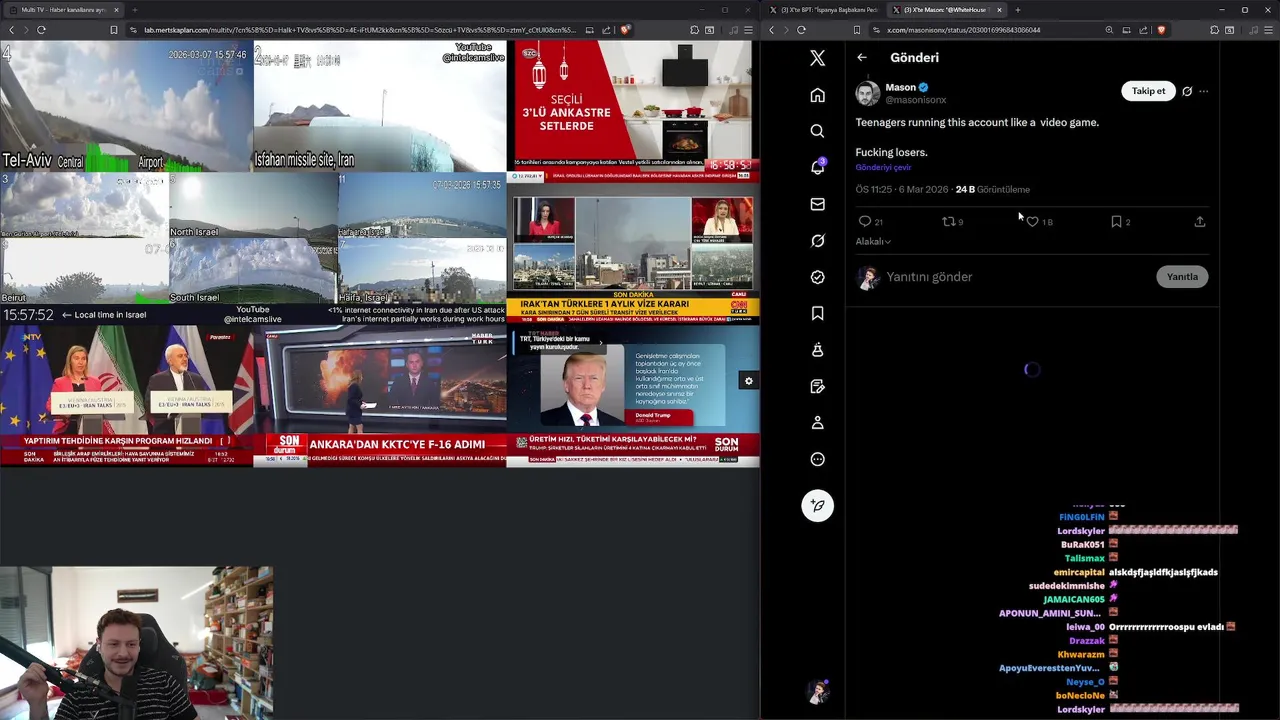Open Profile person icon in X sidebar
The height and width of the screenshot is (720, 1280).
(x=817, y=423)
